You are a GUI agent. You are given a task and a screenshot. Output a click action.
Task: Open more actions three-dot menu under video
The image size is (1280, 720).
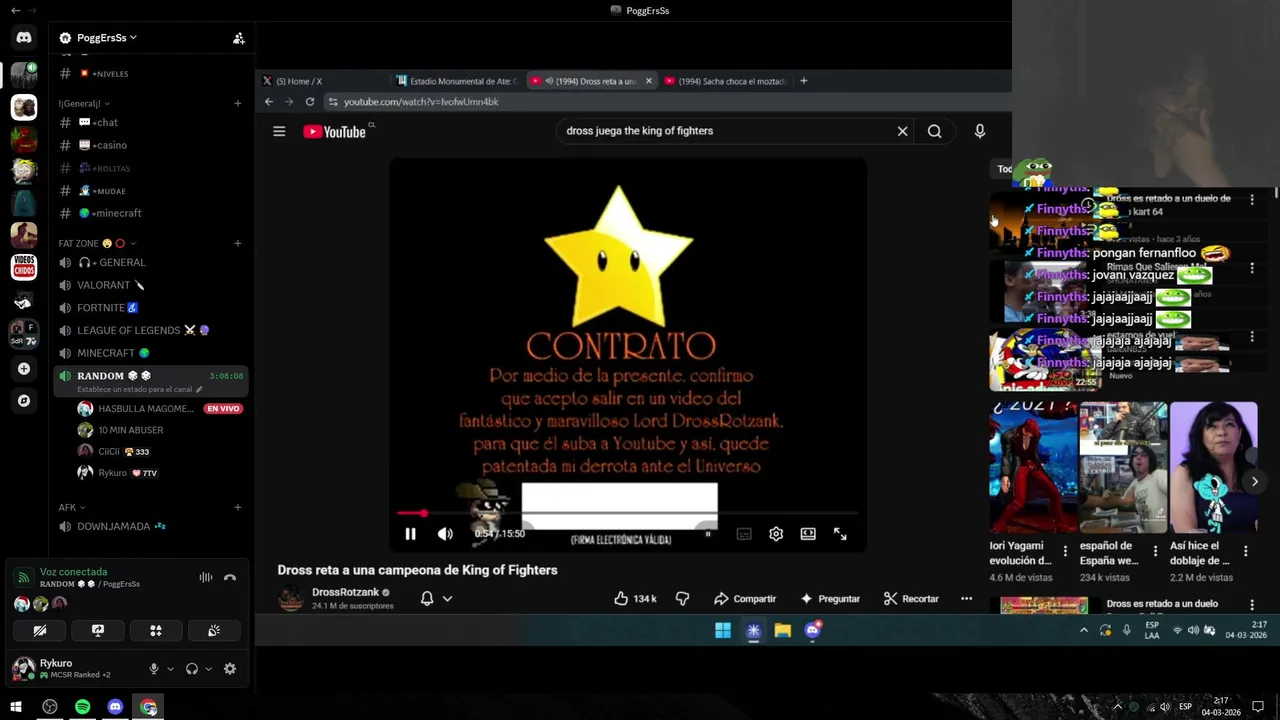tap(966, 598)
